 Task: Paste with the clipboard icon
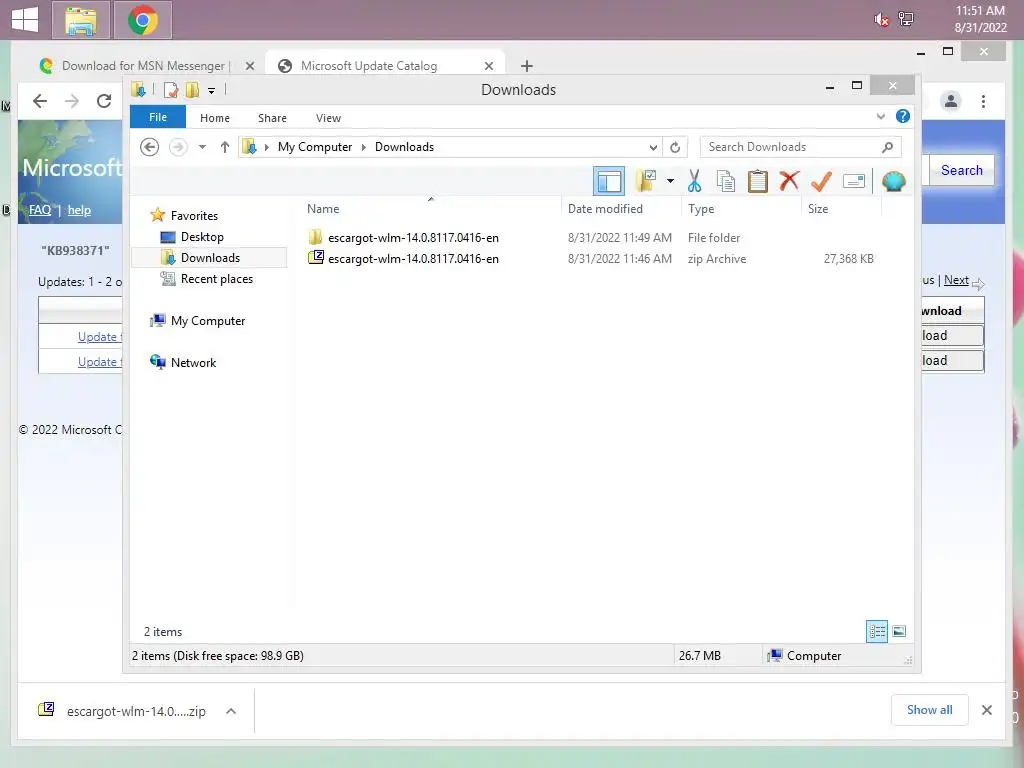click(758, 181)
